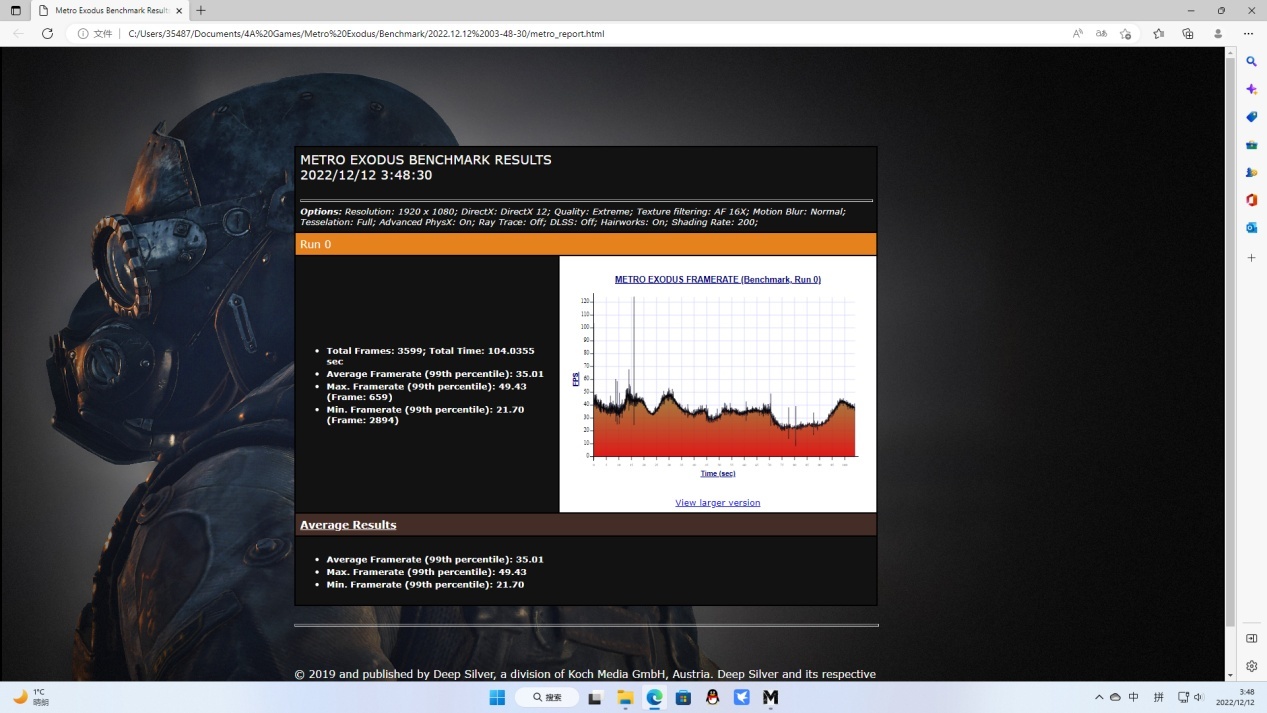Image resolution: width=1267 pixels, height=713 pixels.
Task: Click the Options resolution settings line
Action: (x=573, y=216)
